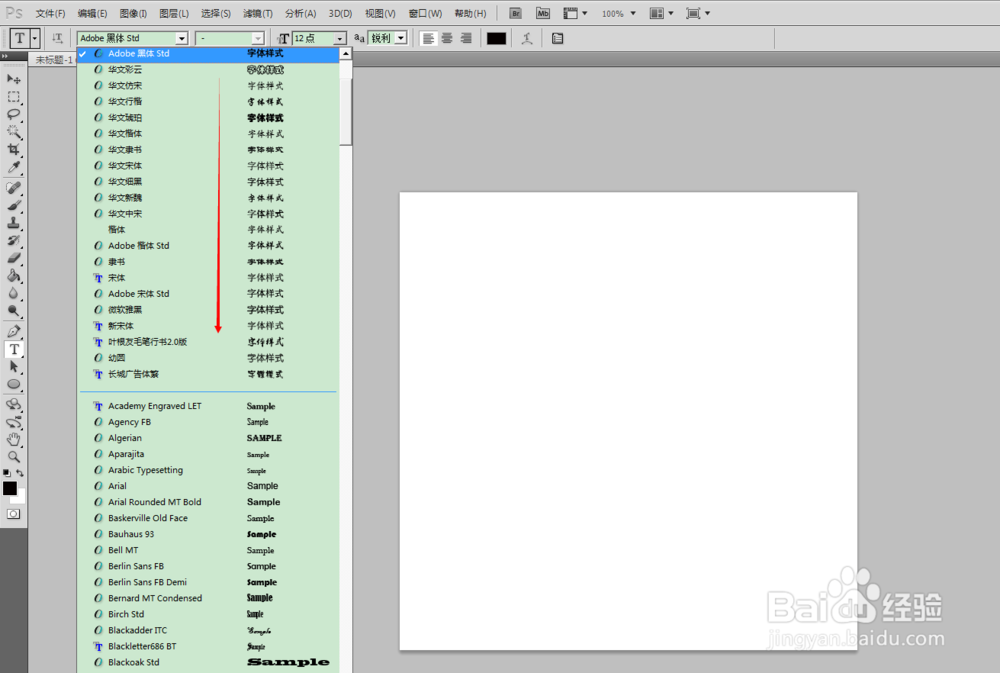This screenshot has width=1000, height=673.
Task: Open the 图像(I) menu
Action: coord(133,13)
